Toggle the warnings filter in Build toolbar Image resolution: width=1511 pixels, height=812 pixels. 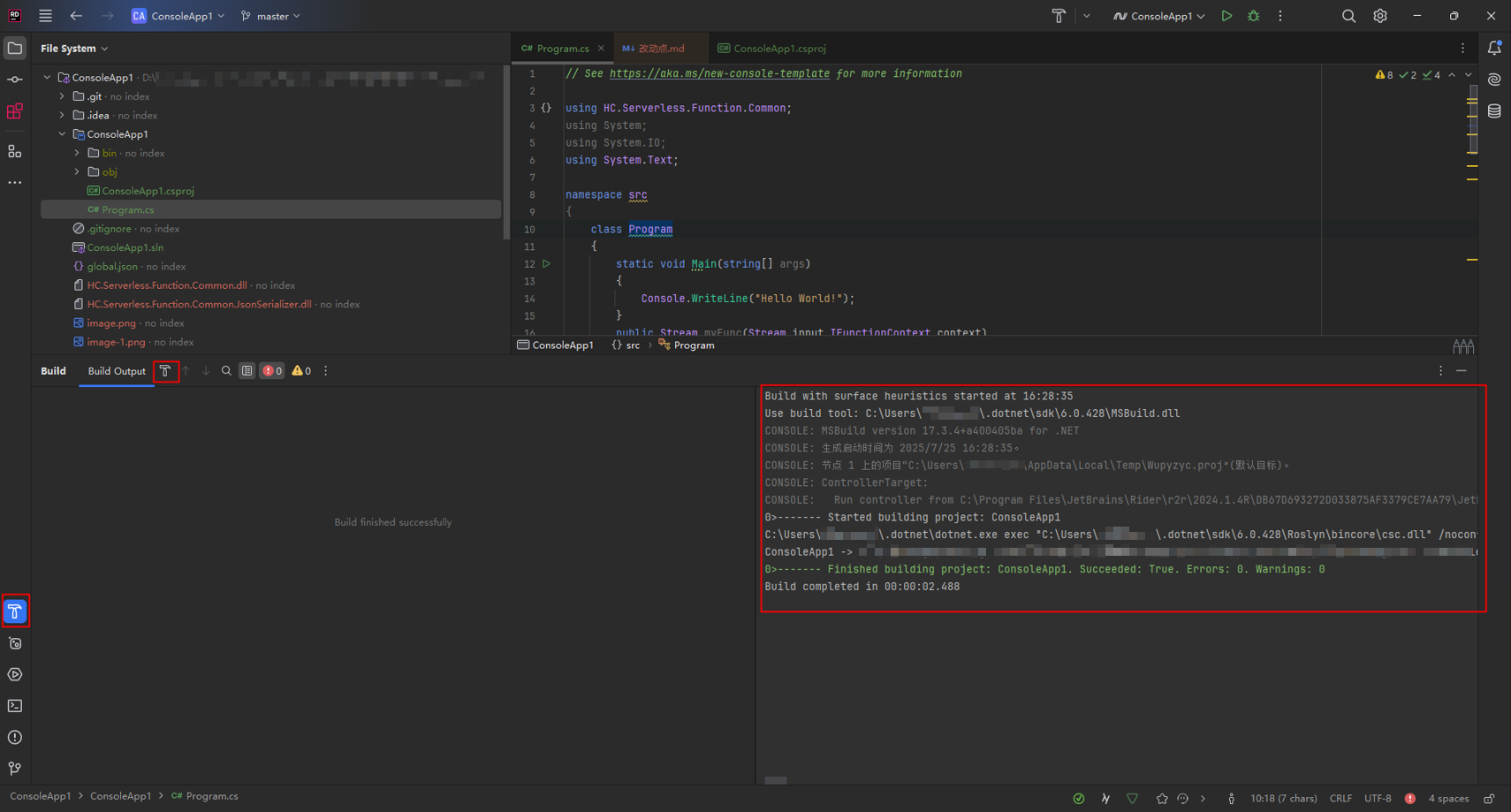[301, 371]
